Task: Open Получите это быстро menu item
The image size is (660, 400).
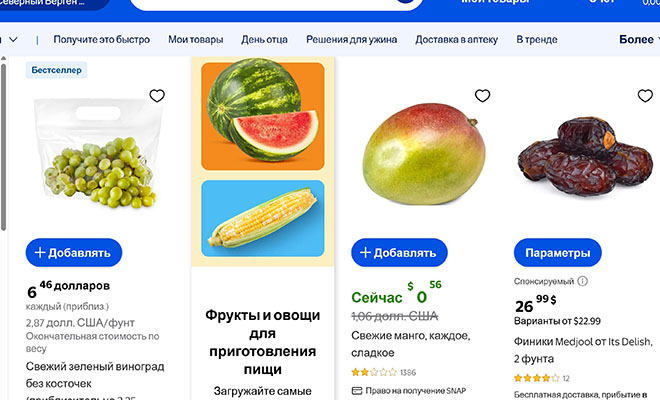Action: [101, 40]
